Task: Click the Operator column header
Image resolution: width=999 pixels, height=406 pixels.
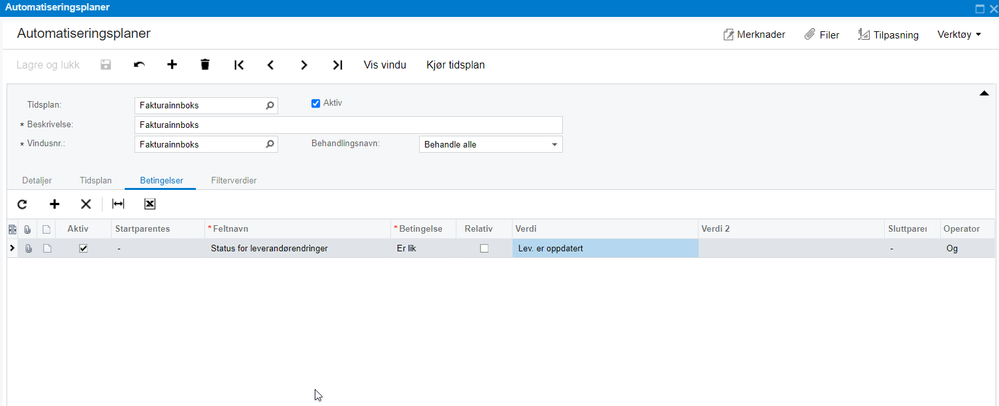Action: [x=967, y=229]
